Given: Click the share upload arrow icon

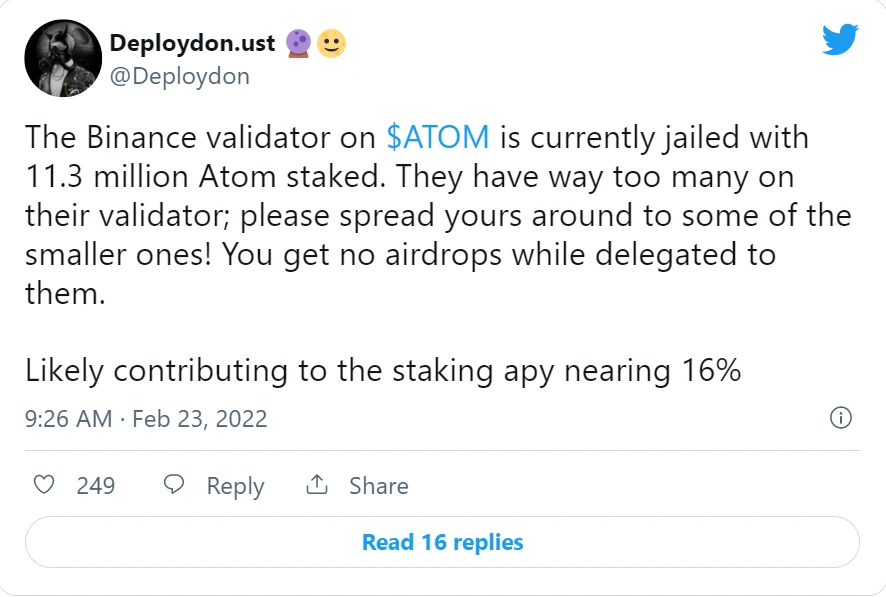Looking at the screenshot, I should 317,484.
